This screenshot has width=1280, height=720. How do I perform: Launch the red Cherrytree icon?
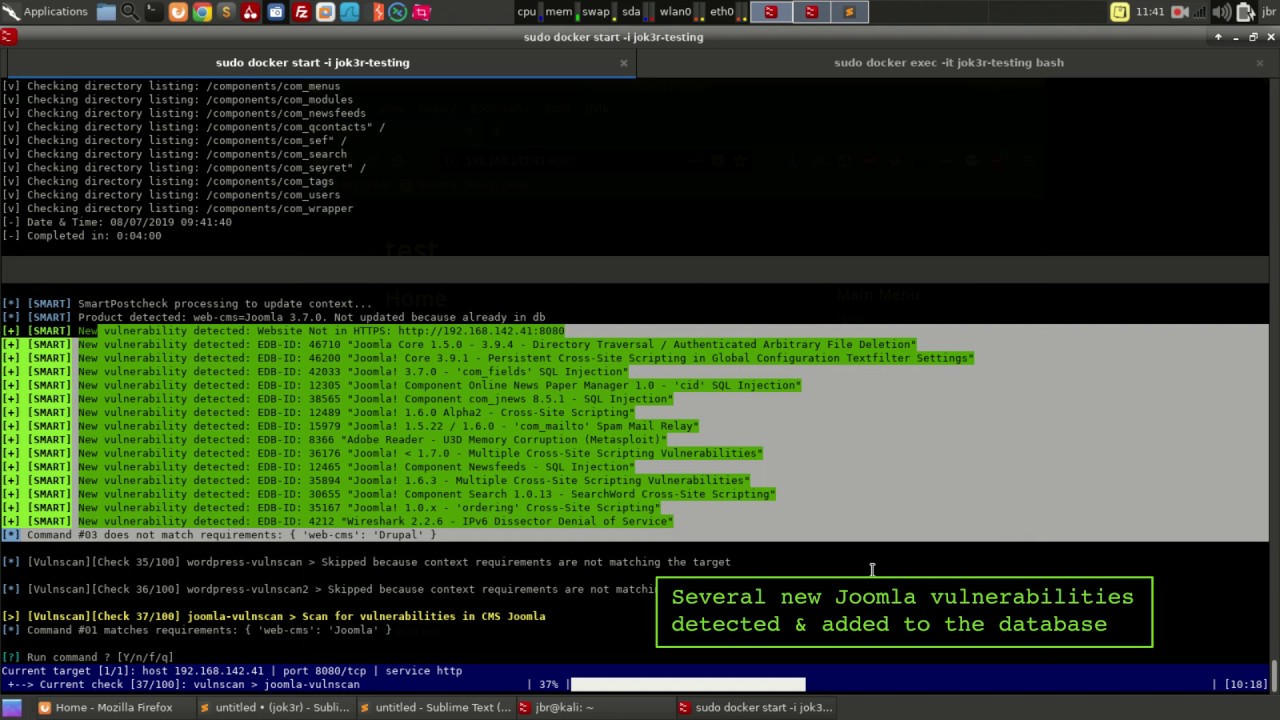250,12
